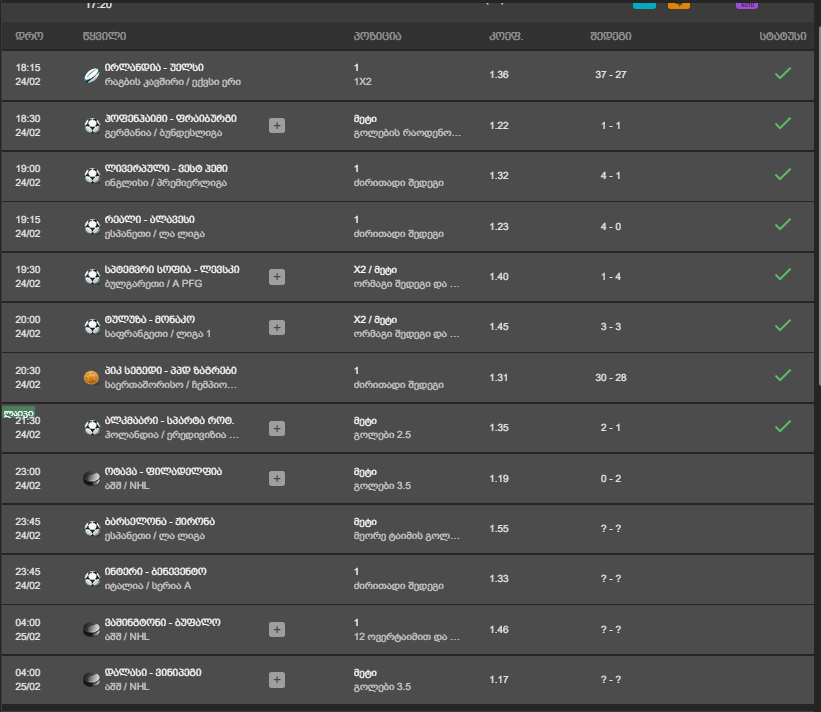Screen dimensions: 821x712
Task: Expand plus button in 20:00 Ligue 1 row
Action: point(277,328)
